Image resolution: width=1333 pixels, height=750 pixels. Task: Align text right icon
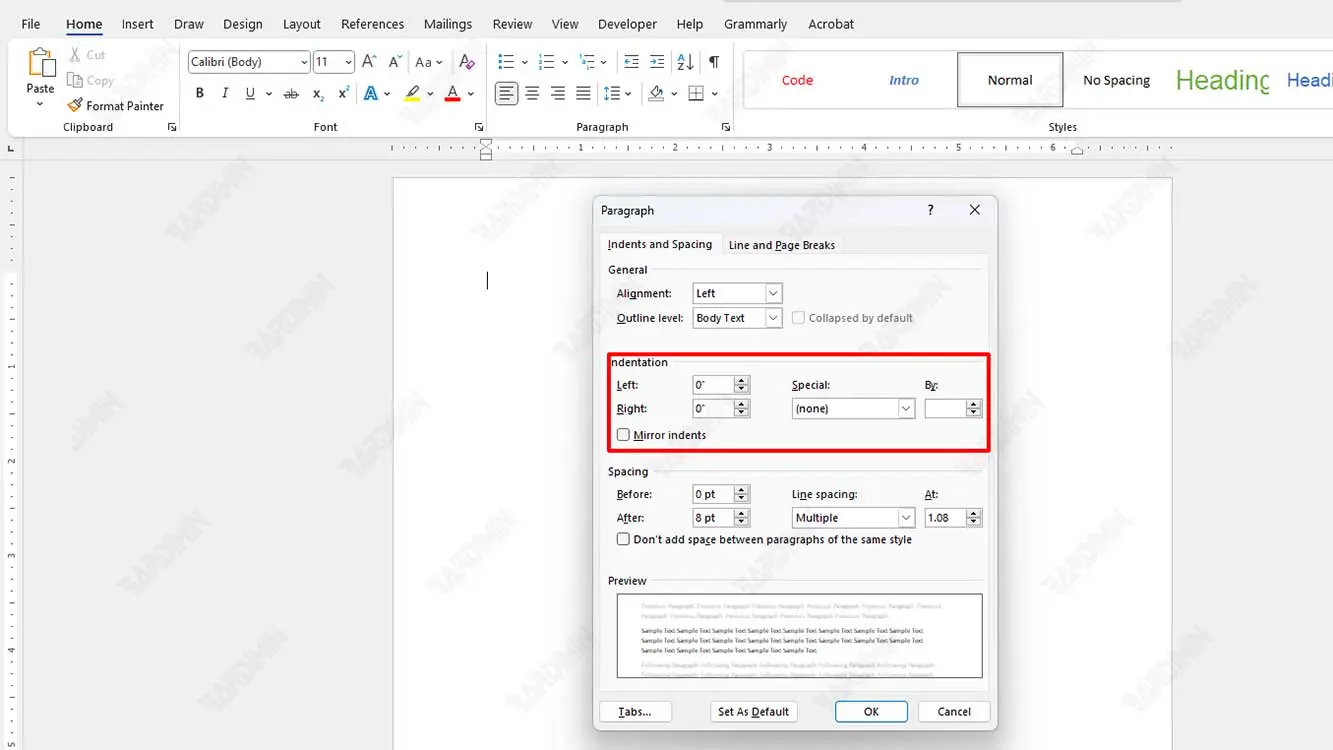[x=558, y=93]
